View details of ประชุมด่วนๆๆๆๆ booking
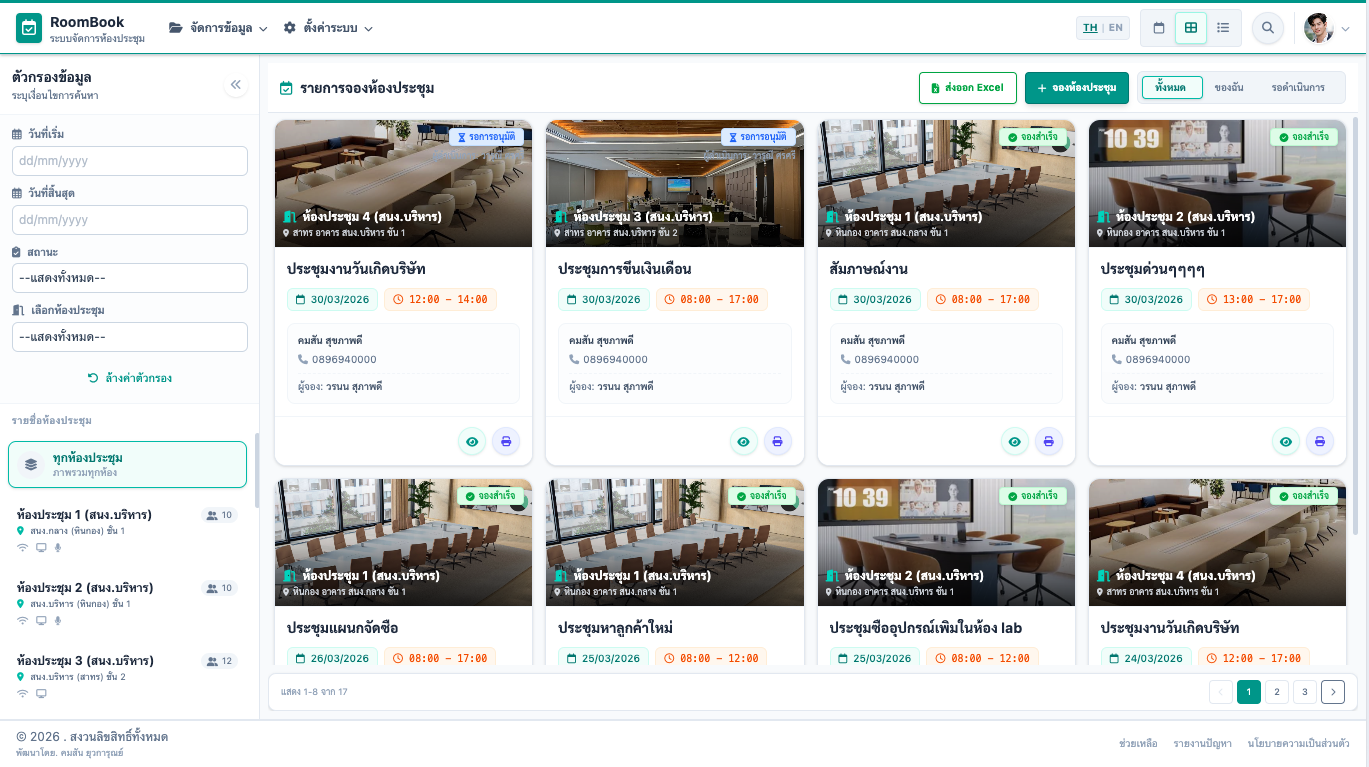This screenshot has height=767, width=1369. pos(1286,441)
